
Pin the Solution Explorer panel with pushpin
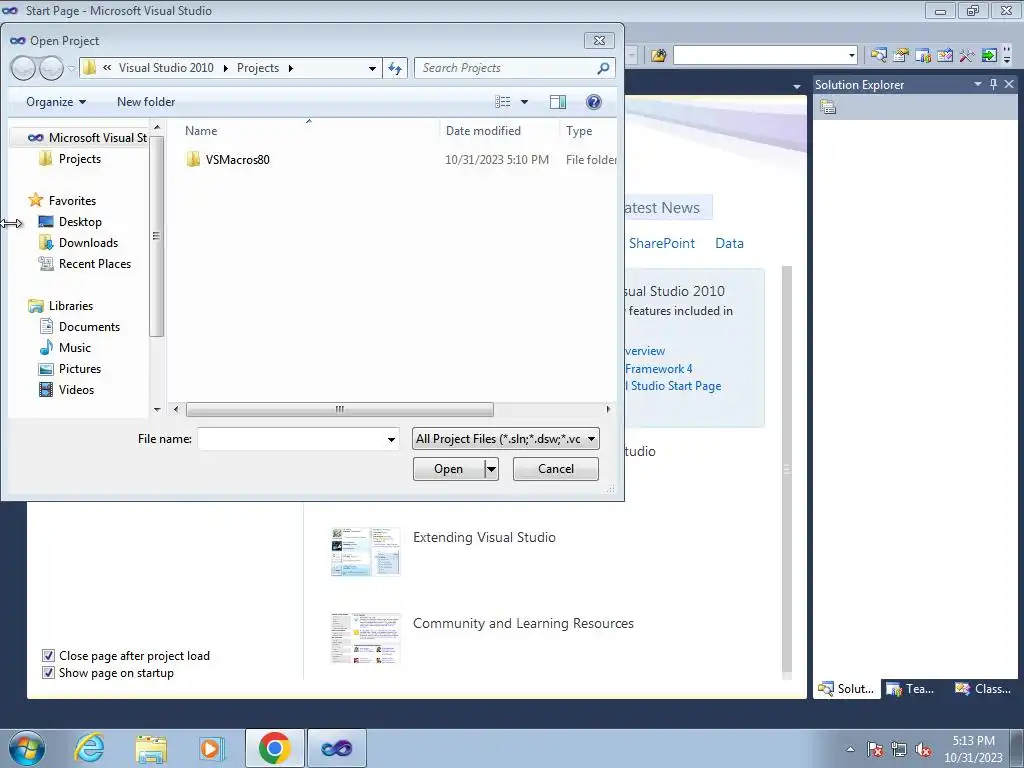point(993,84)
